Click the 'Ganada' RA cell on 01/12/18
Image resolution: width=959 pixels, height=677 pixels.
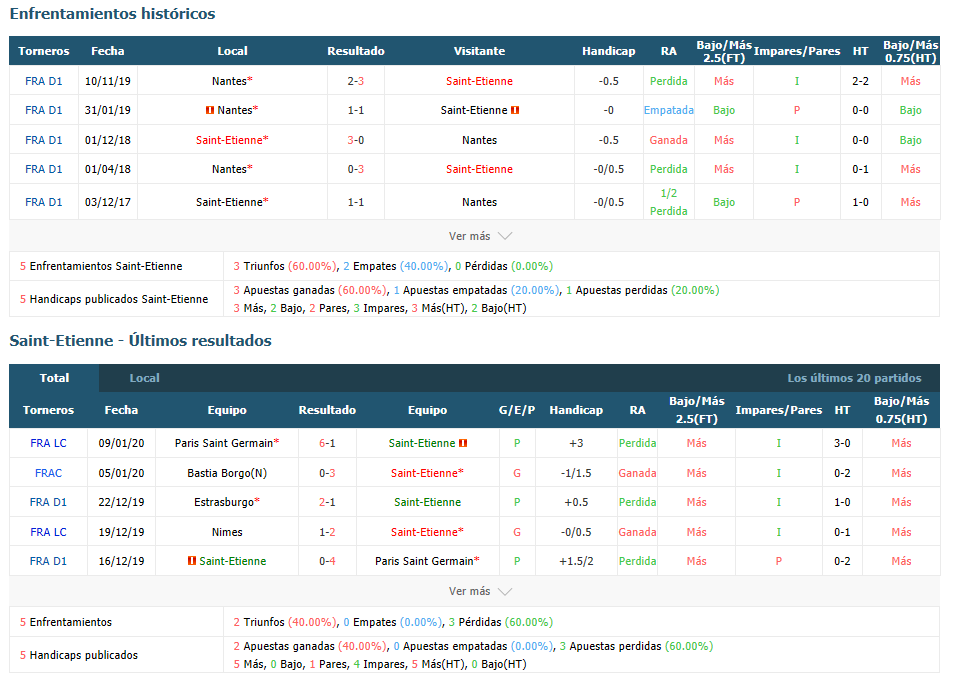point(668,140)
